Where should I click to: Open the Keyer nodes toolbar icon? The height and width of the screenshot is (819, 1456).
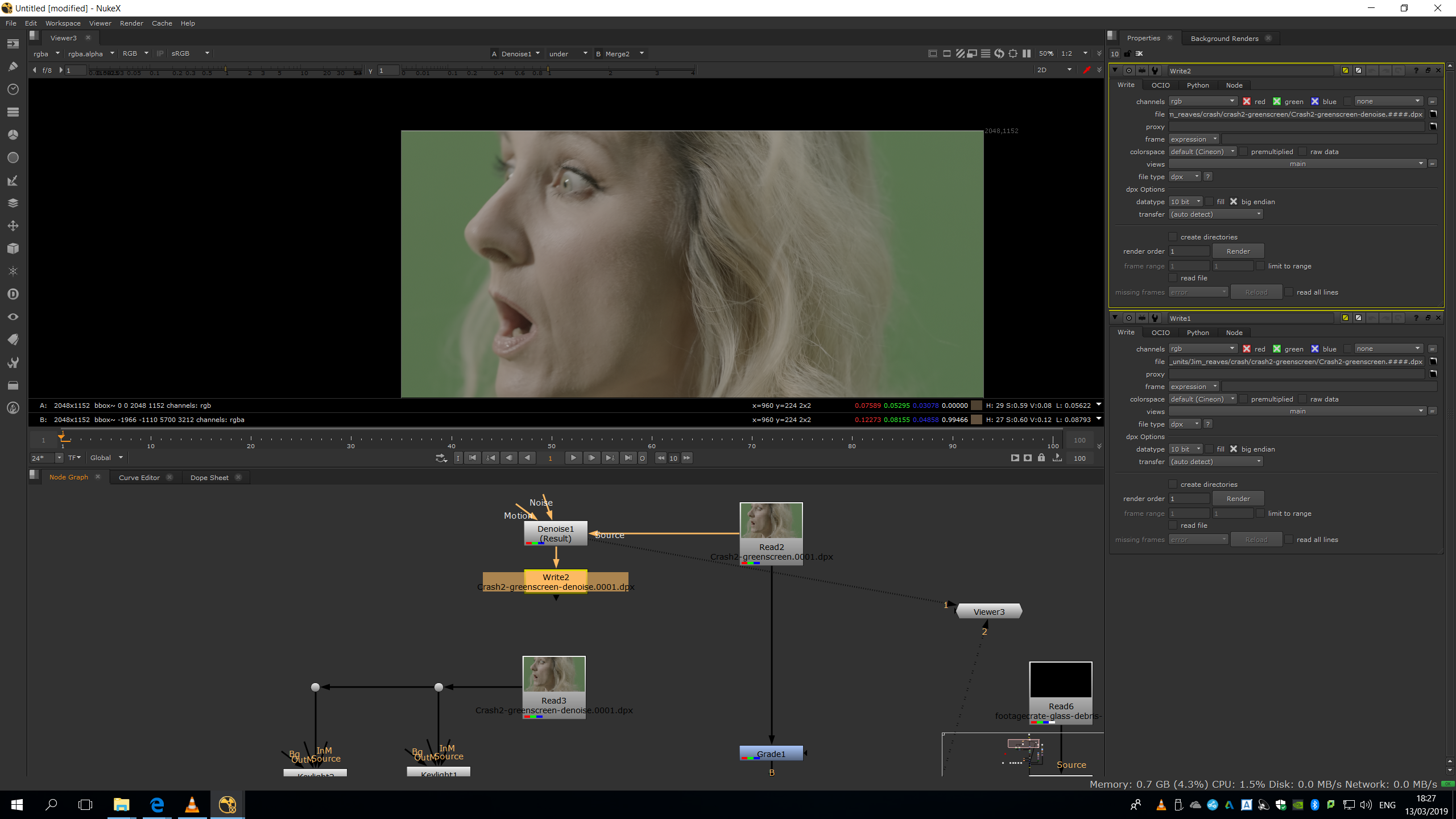pyautogui.click(x=13, y=180)
